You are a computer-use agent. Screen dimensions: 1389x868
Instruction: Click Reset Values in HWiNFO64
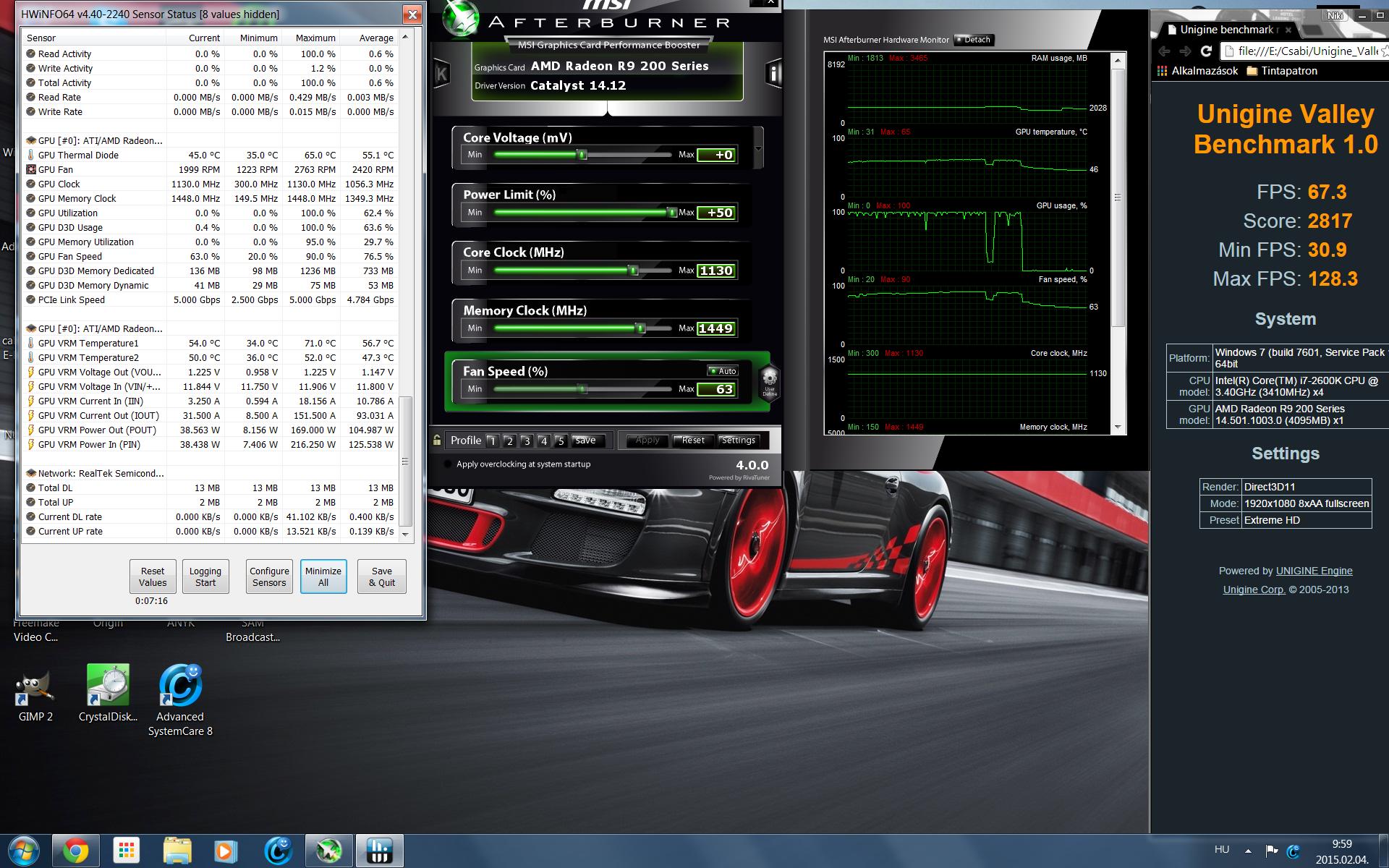(153, 576)
